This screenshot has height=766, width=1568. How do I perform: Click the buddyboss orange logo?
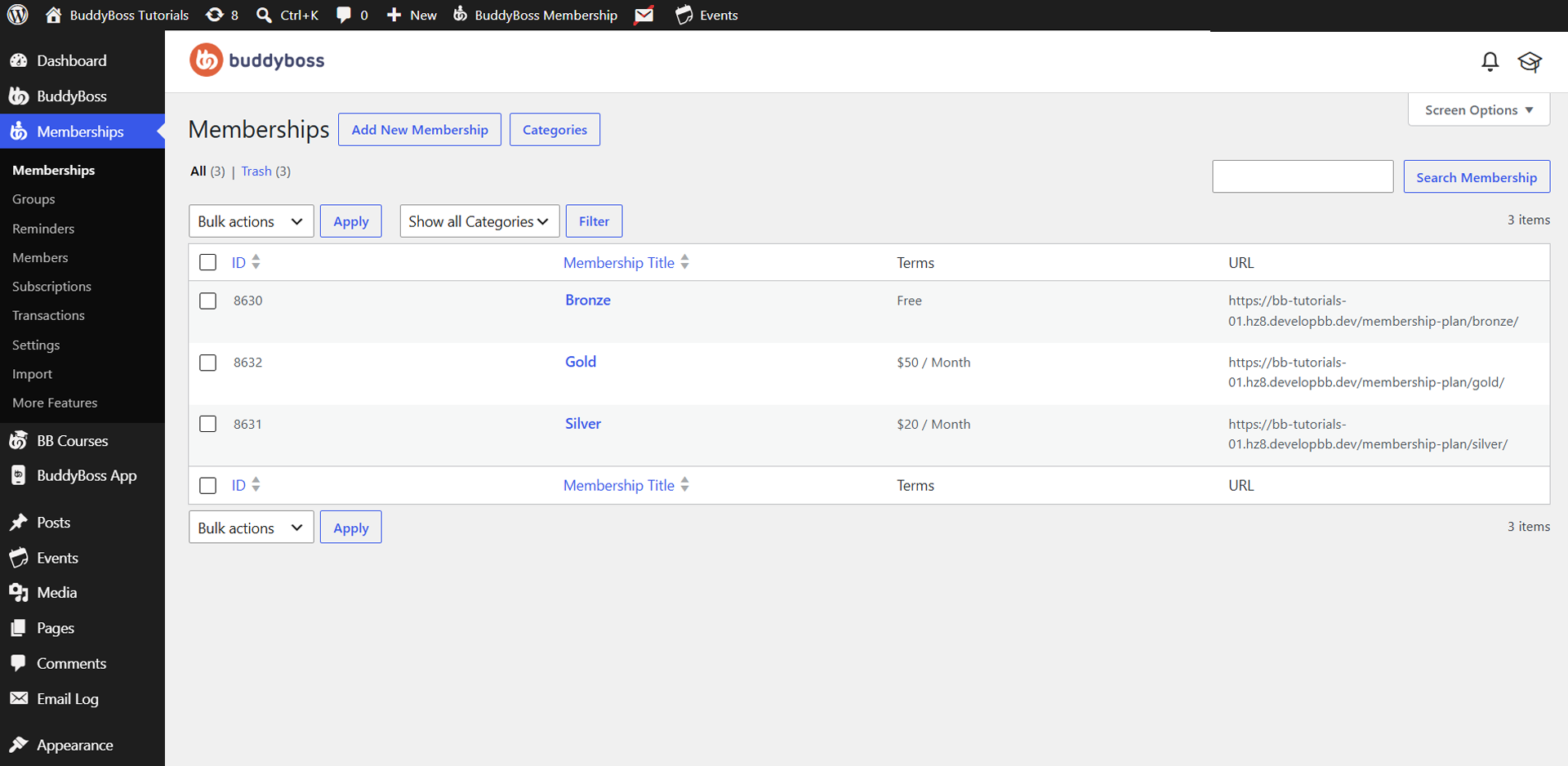[206, 60]
